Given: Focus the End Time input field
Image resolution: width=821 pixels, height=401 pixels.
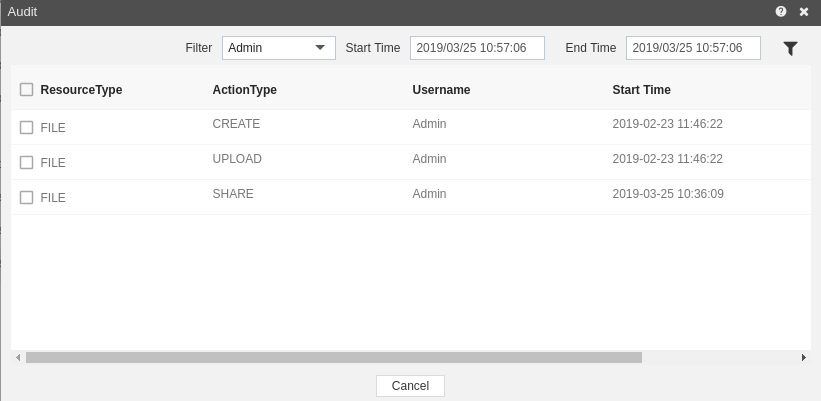Looking at the screenshot, I should [x=693, y=48].
